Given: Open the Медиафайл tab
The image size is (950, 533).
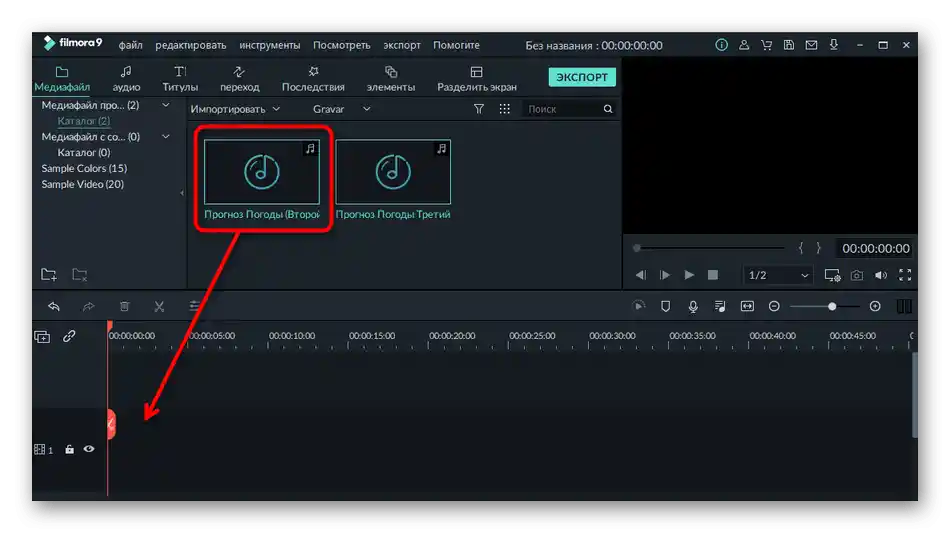Looking at the screenshot, I should pyautogui.click(x=62, y=79).
